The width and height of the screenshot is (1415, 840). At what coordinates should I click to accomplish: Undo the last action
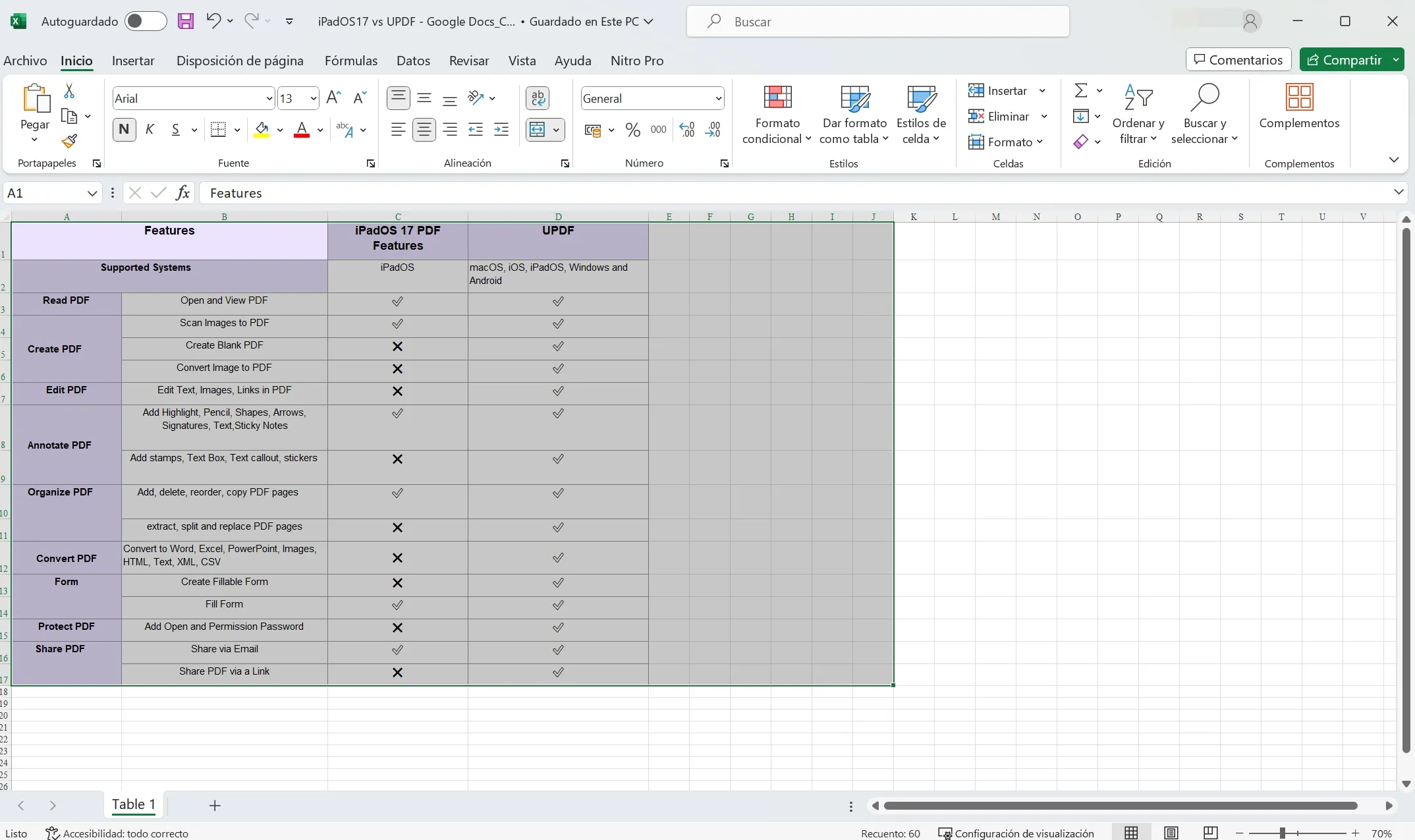[213, 21]
